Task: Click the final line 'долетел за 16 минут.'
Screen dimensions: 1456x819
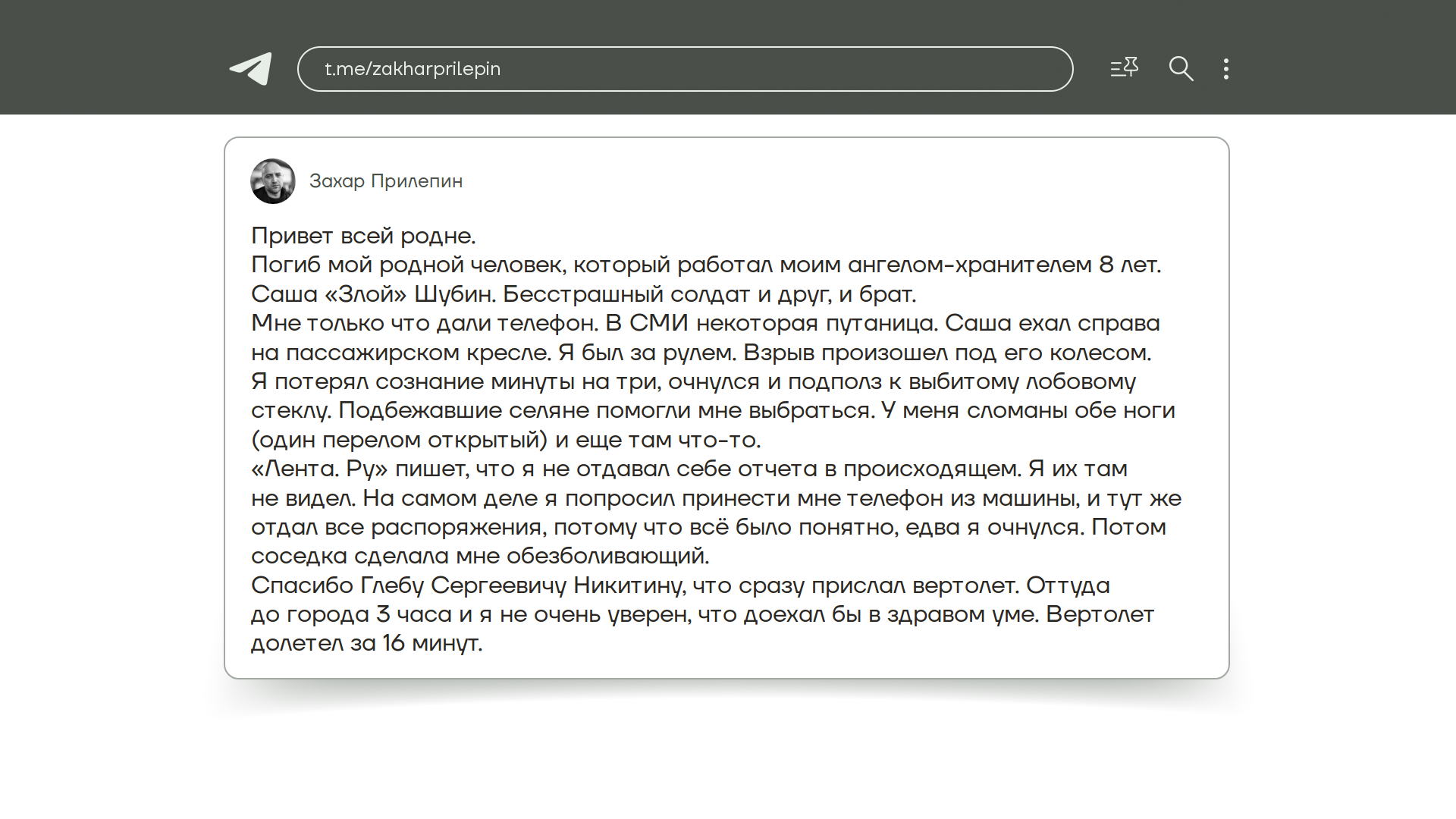Action: (366, 643)
